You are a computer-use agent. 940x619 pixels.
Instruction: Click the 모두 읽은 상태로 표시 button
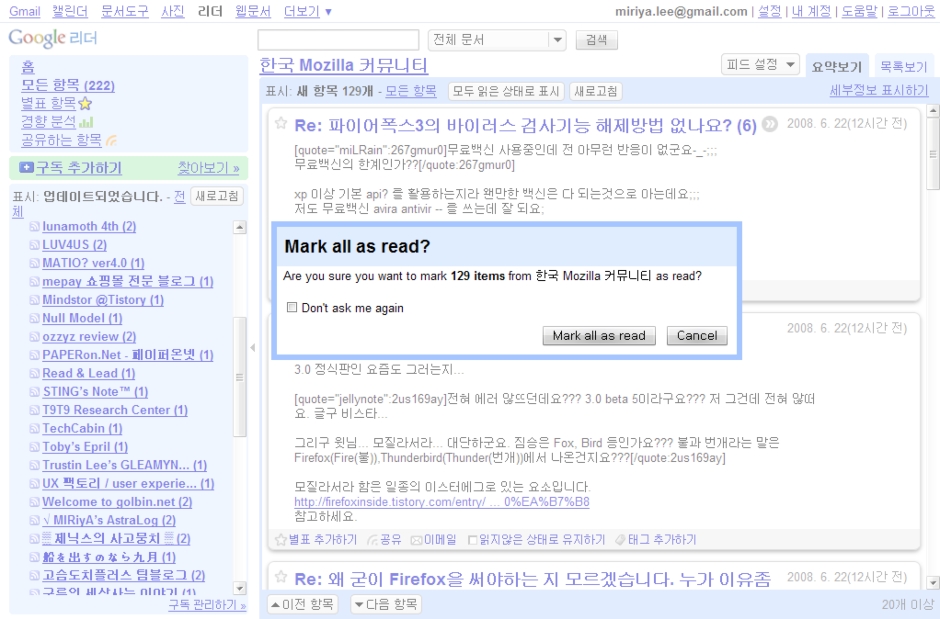pyautogui.click(x=506, y=91)
